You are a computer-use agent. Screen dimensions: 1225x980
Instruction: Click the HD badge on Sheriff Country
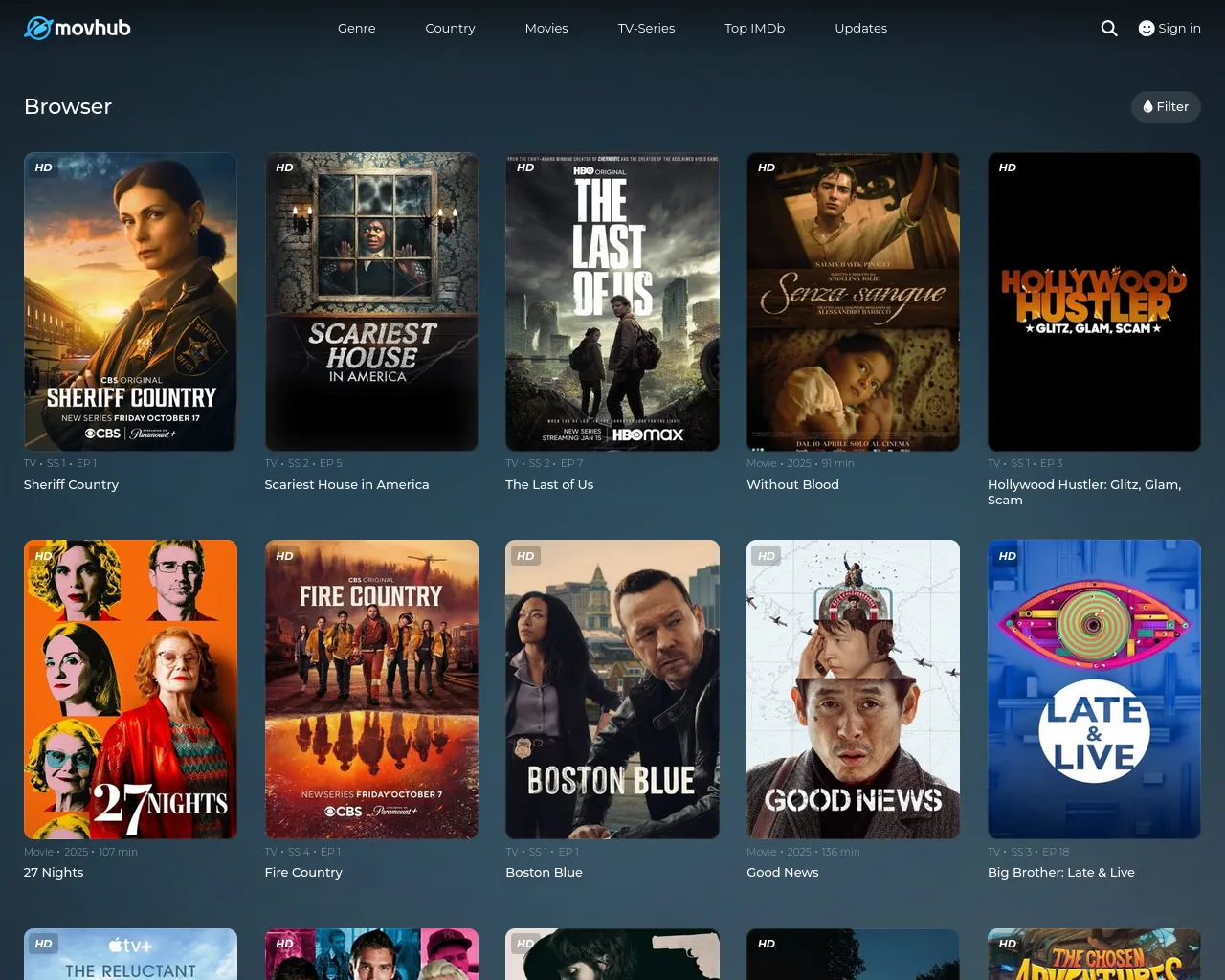(x=44, y=167)
